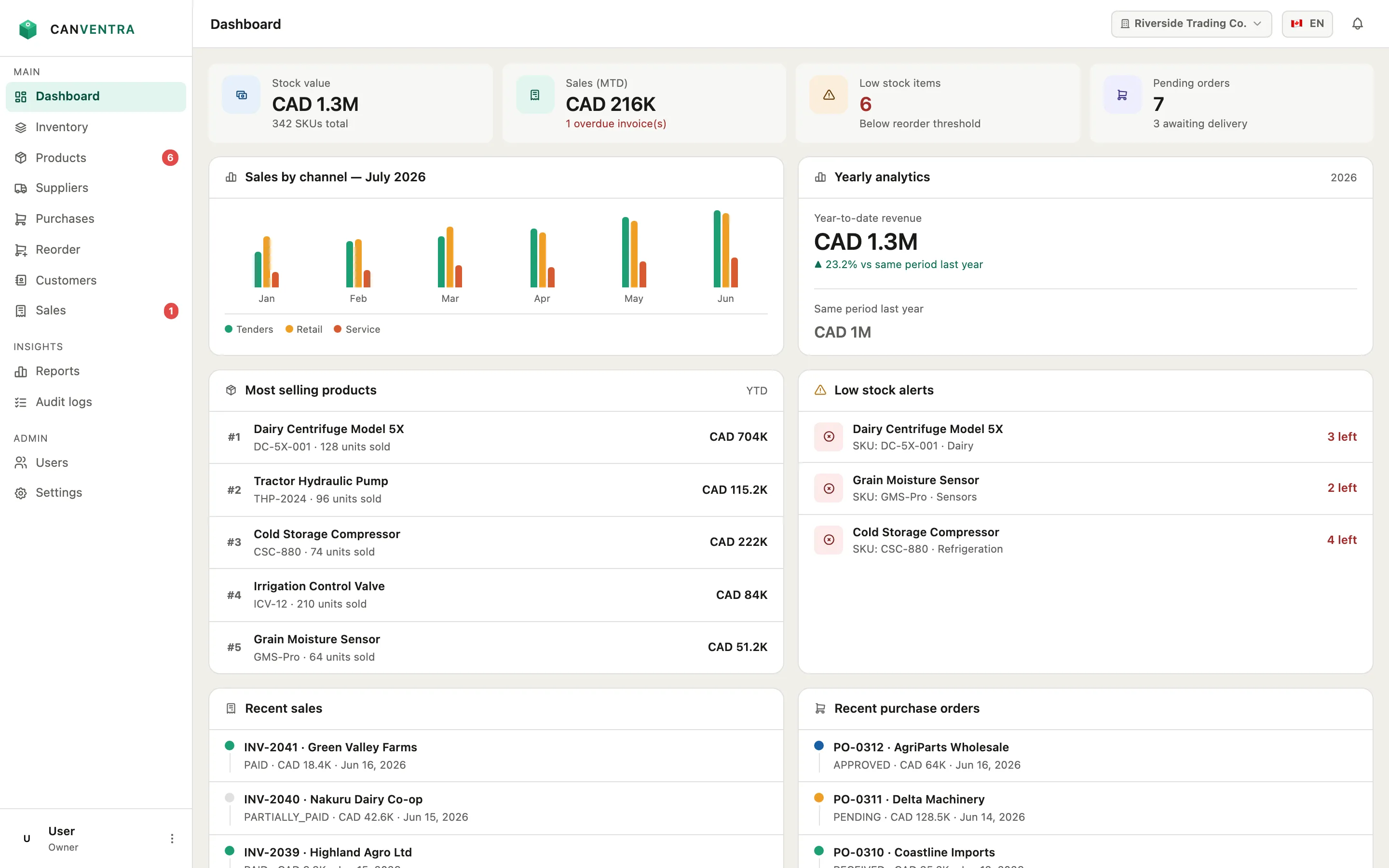Open the user menu three-dot button
This screenshot has width=1389, height=868.
[172, 839]
